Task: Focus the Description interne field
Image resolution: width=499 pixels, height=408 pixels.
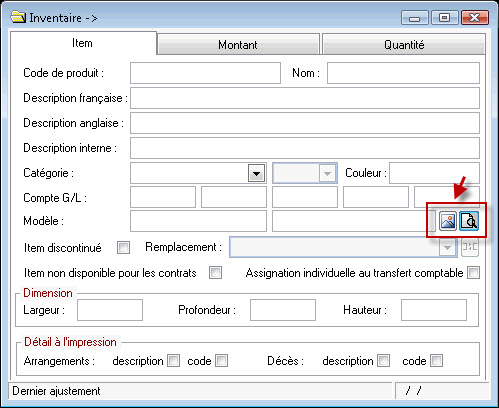Action: pos(305,148)
